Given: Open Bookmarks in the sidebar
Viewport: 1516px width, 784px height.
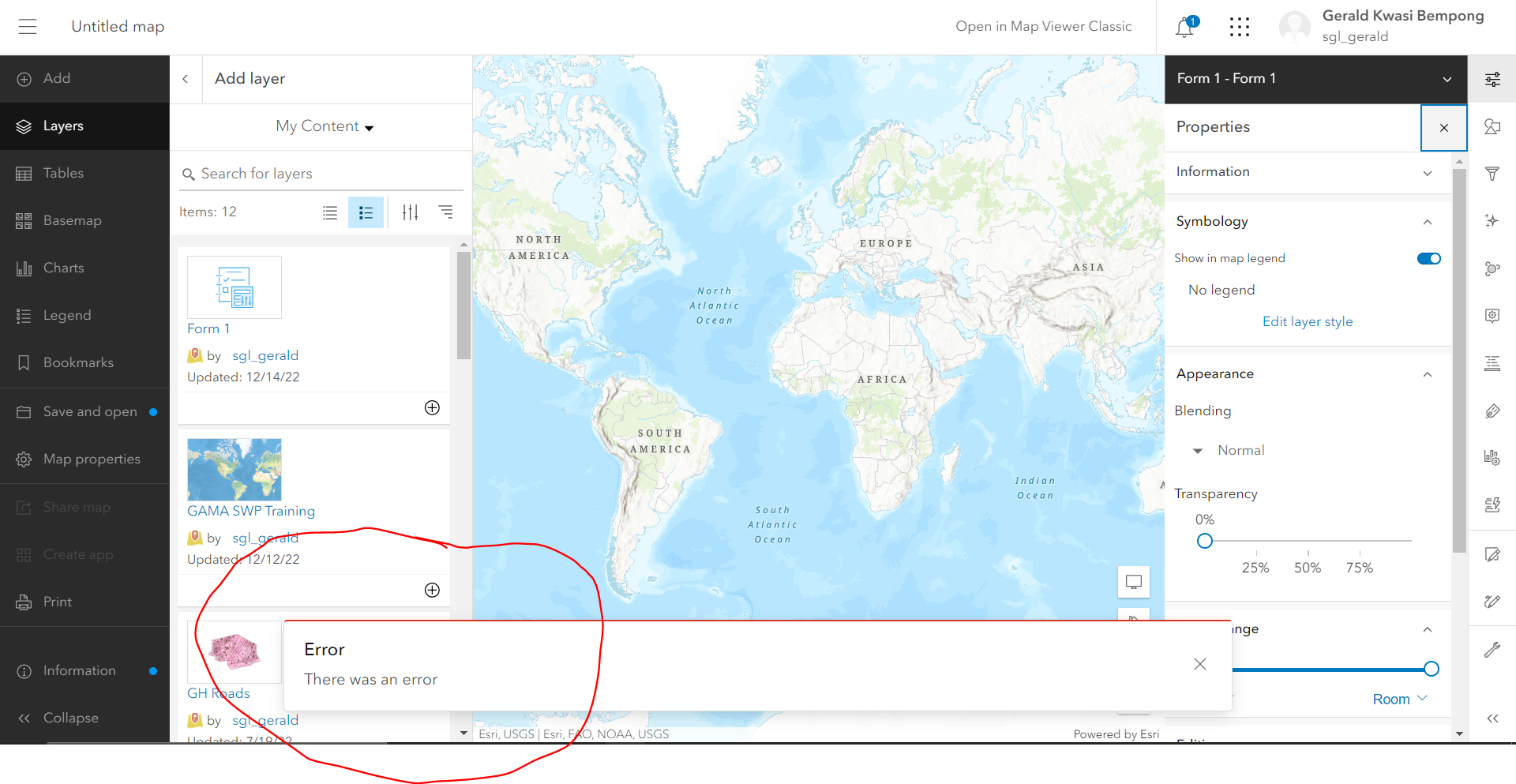Looking at the screenshot, I should point(84,363).
